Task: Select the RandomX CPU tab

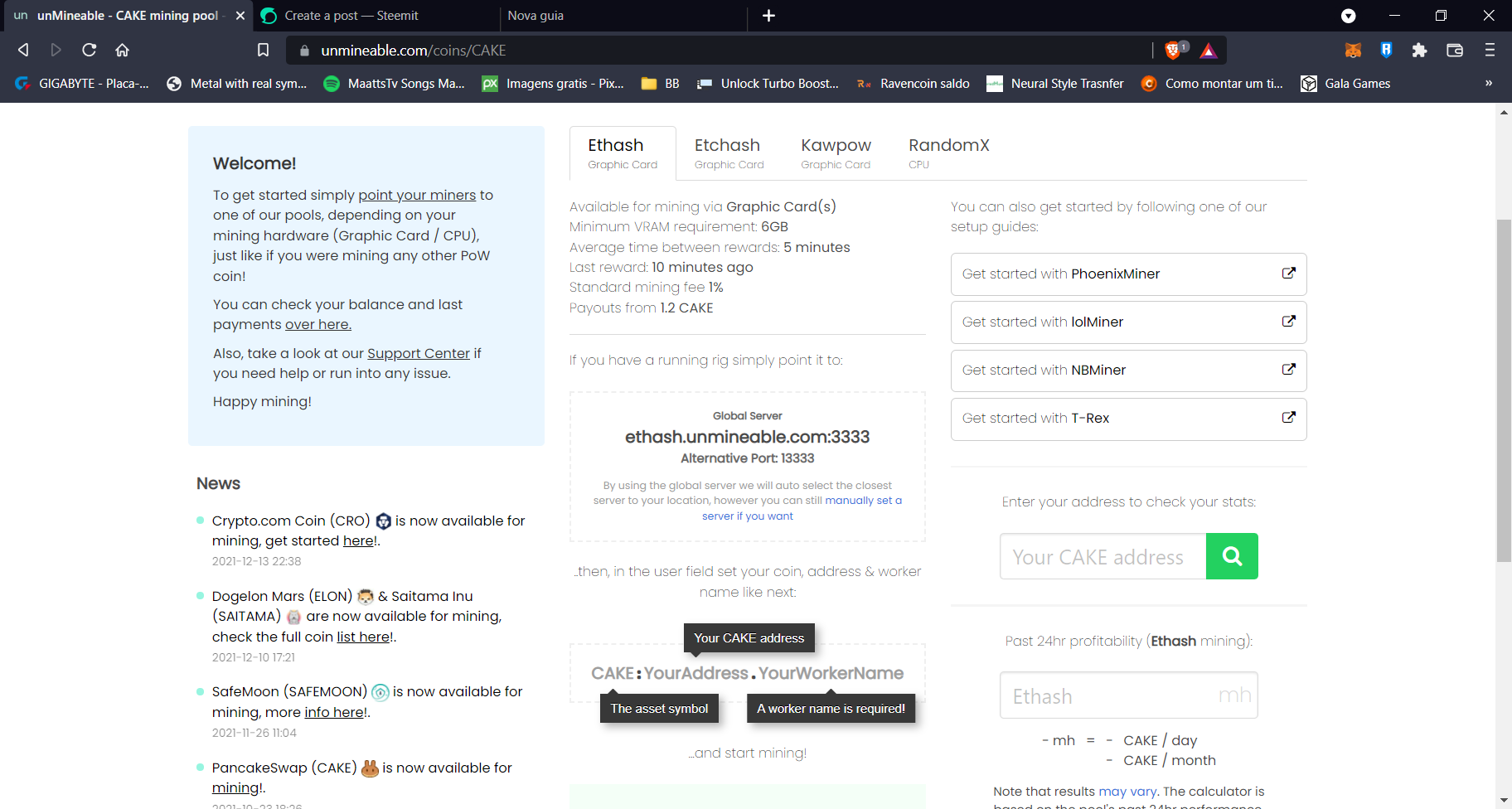Action: click(948, 153)
